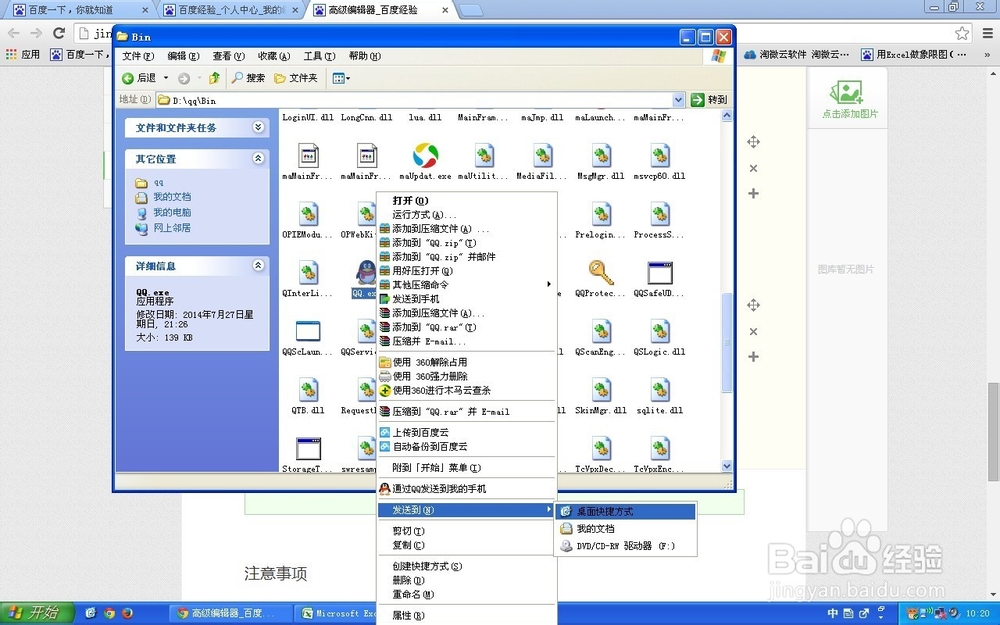This screenshot has height=625, width=1000.
Task: Select the QTB.dll file icon
Action: (x=308, y=390)
